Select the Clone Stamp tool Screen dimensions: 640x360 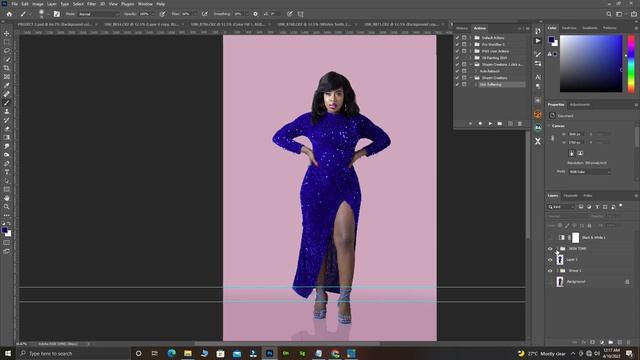[7, 111]
